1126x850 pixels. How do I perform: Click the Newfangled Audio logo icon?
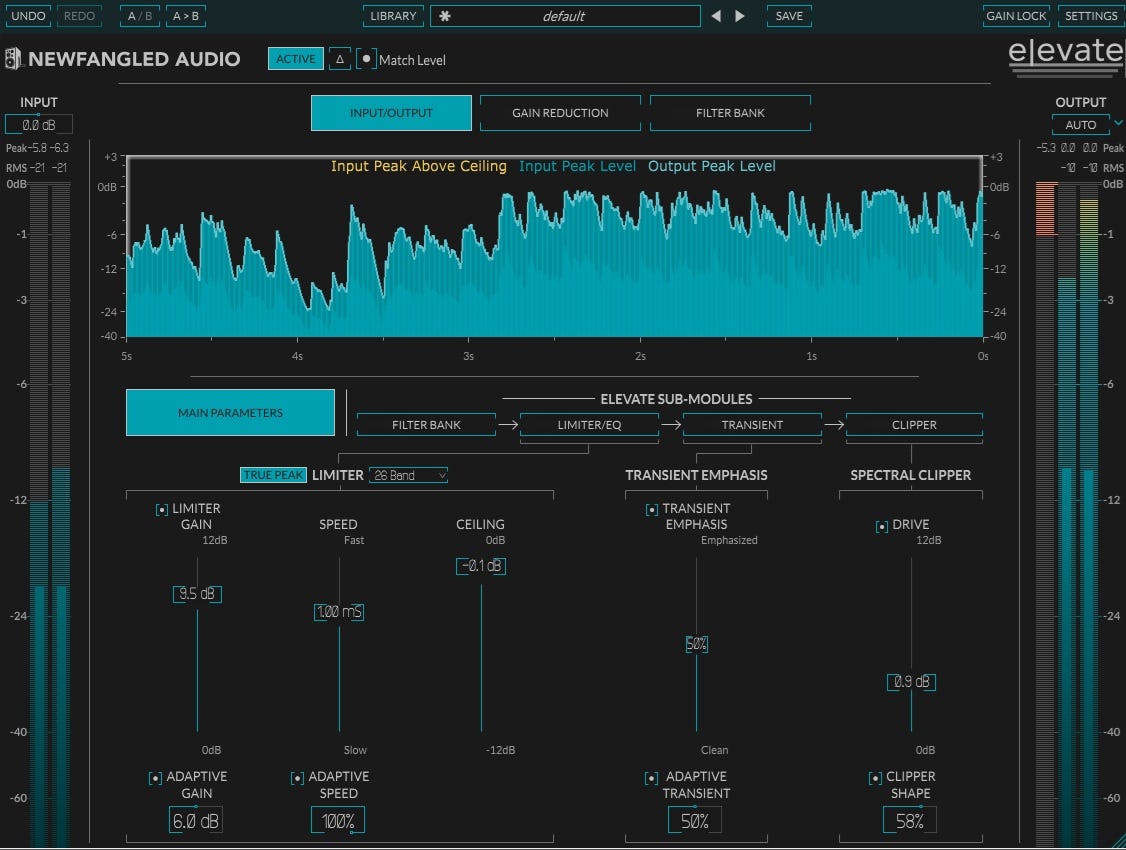pyautogui.click(x=13, y=59)
